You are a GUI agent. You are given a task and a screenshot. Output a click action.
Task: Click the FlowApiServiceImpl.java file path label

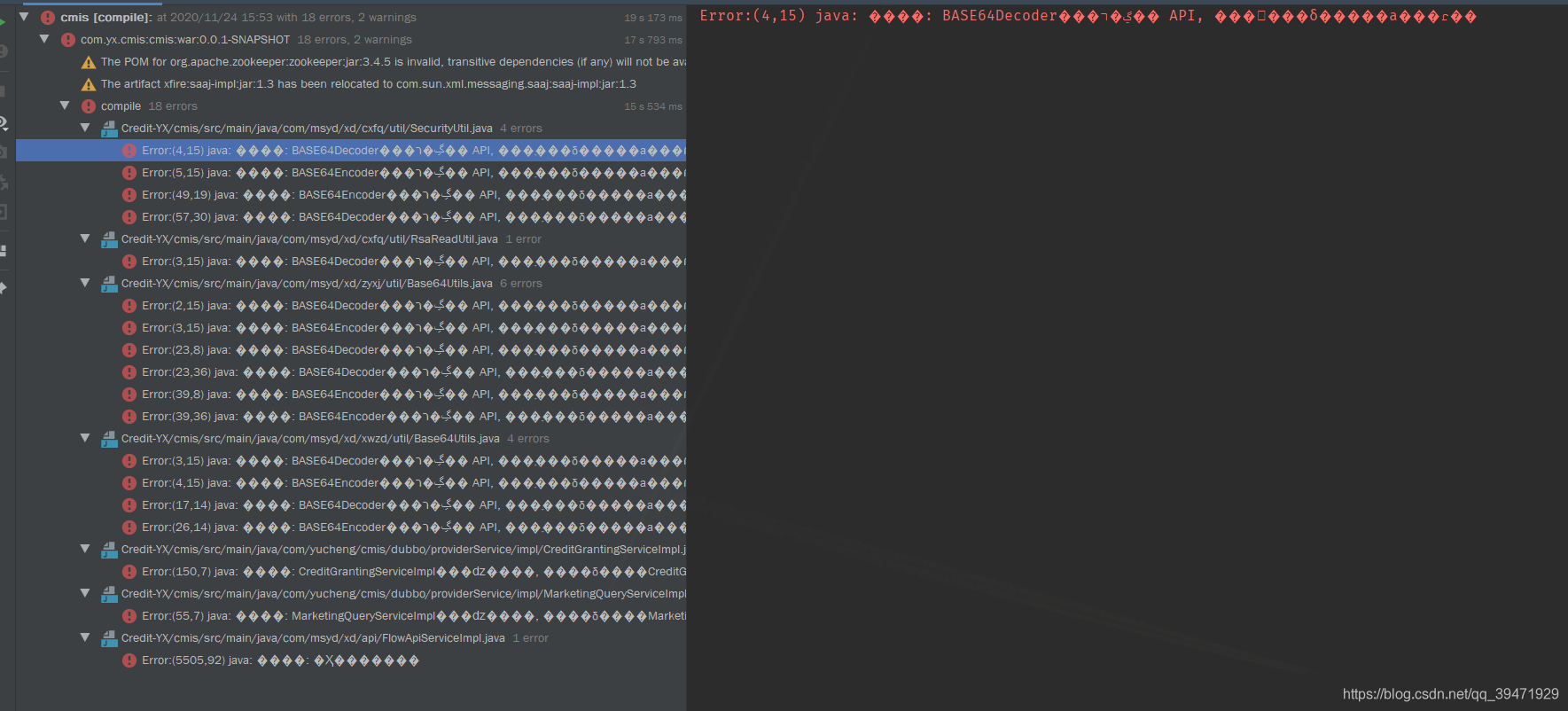coord(313,638)
